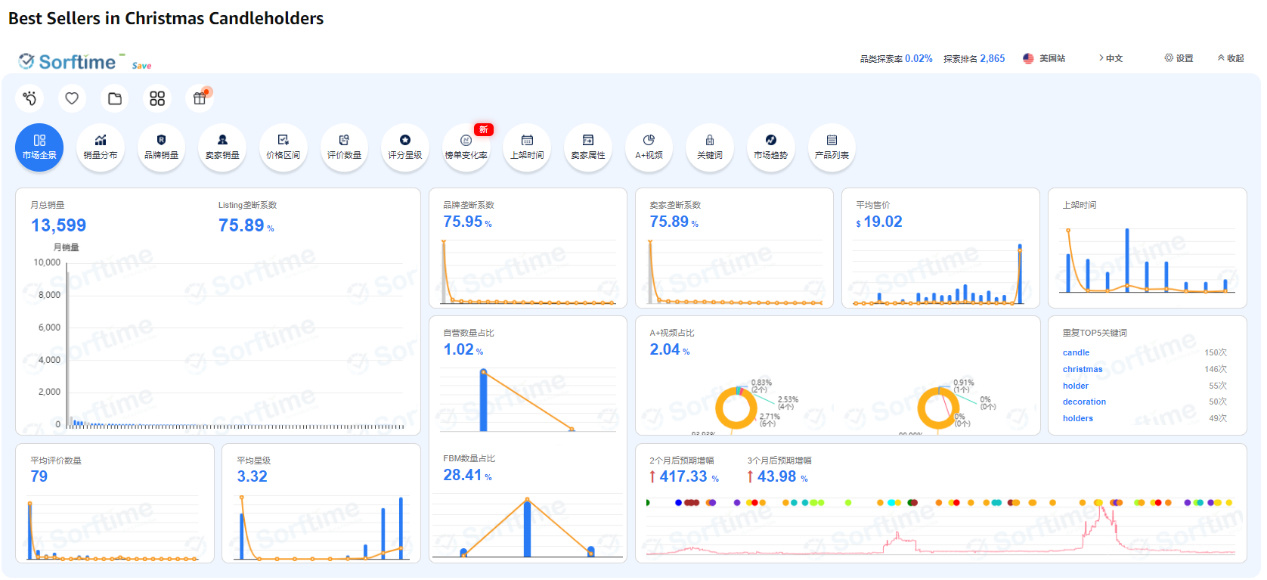Image resolution: width=1267 pixels, height=580 pixels.
Task: Open the 美国站 marketplace selector
Action: pos(1044,59)
